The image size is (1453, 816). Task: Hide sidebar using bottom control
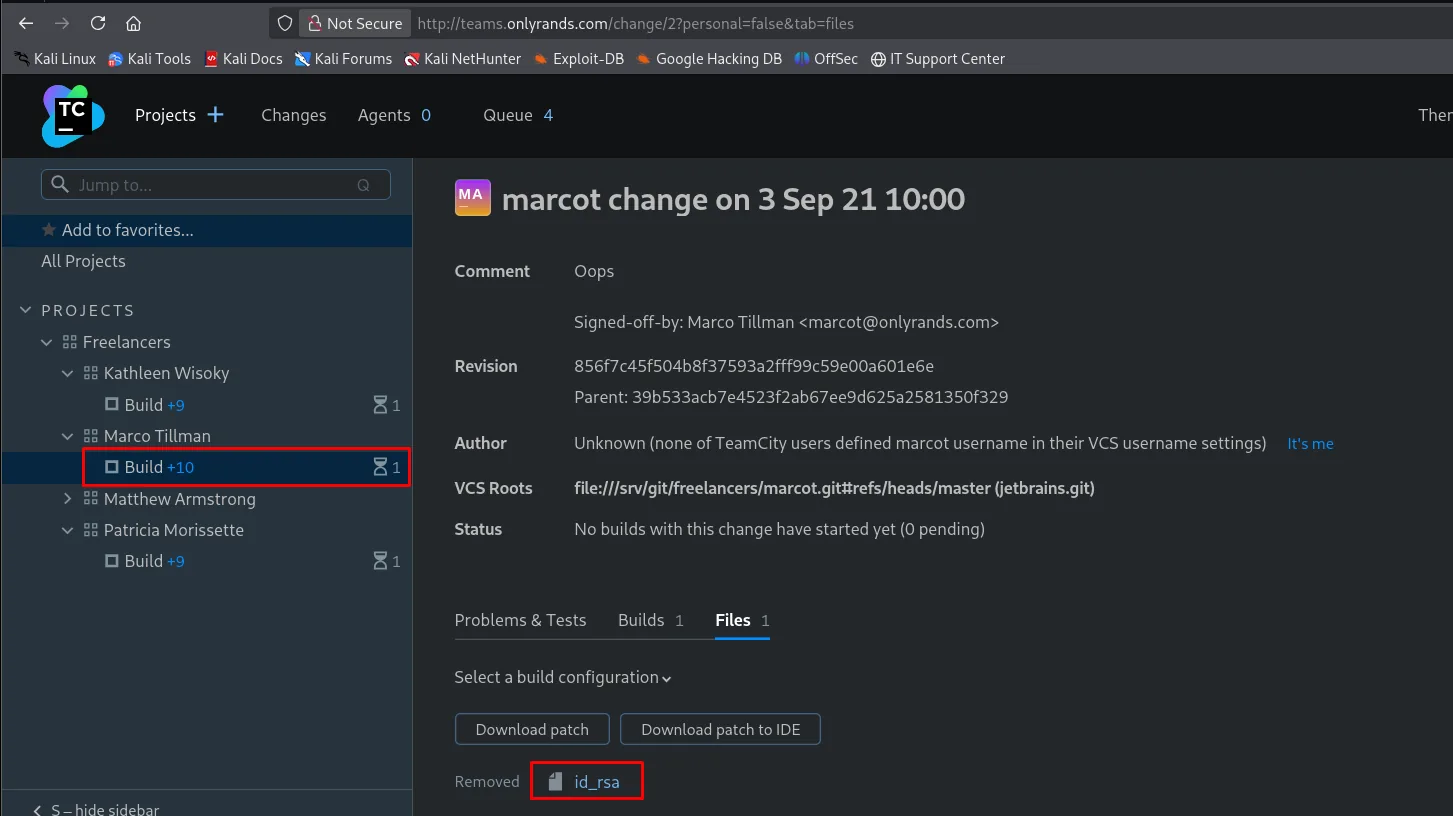[96, 808]
